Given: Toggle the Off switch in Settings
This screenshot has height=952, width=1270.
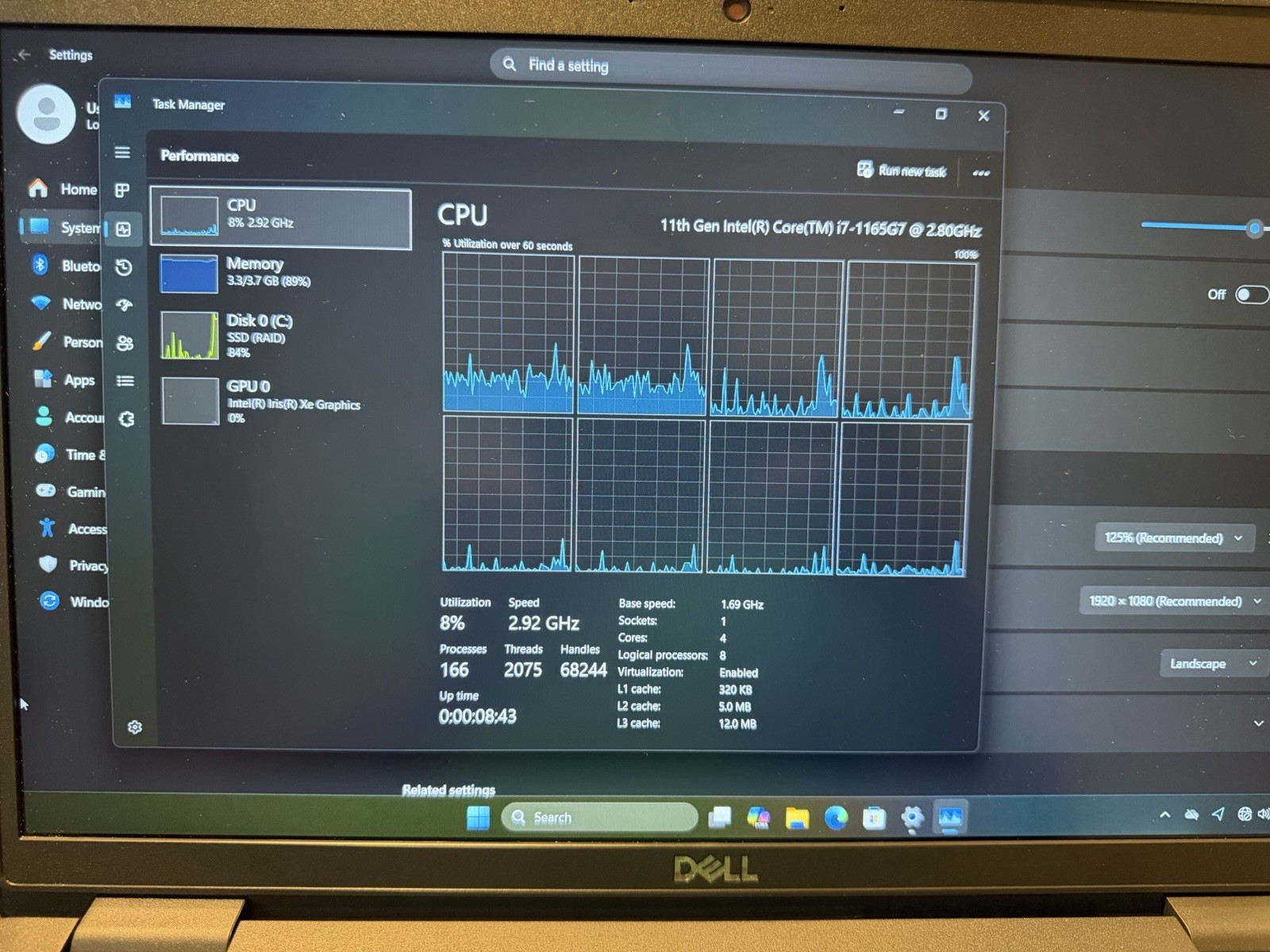Looking at the screenshot, I should (1251, 295).
